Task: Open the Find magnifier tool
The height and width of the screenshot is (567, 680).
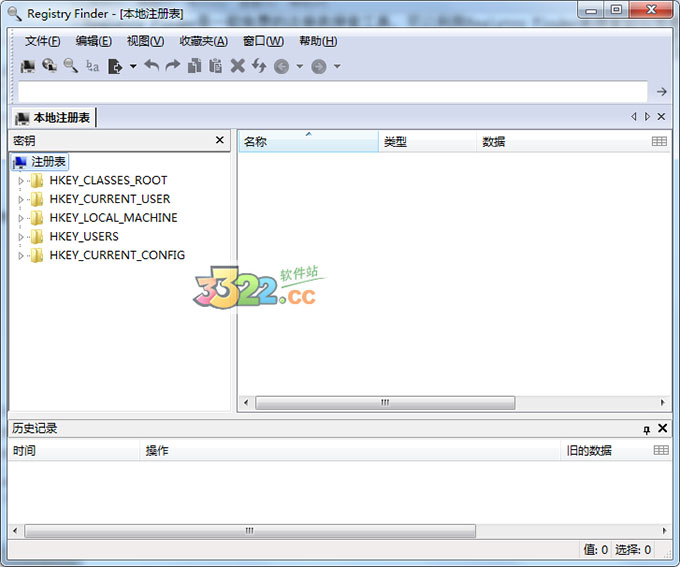Action: click(71, 66)
